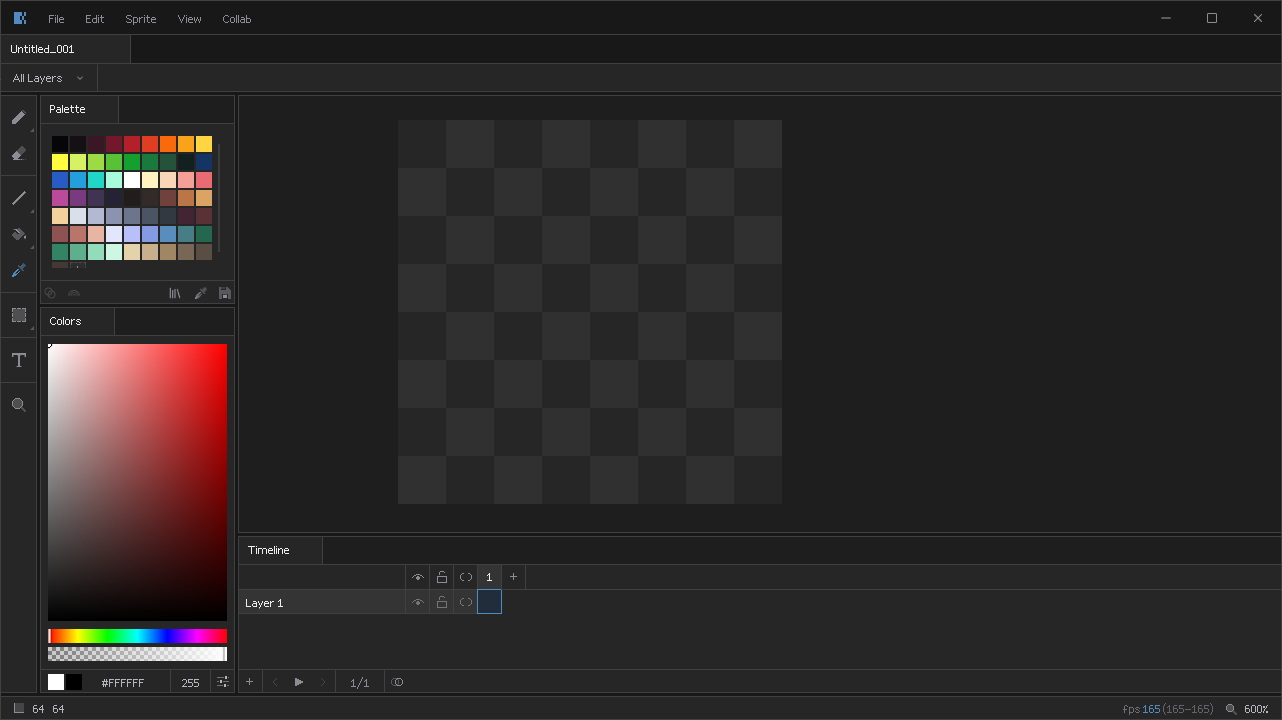This screenshot has width=1282, height=720.
Task: Play the animation in the timeline
Action: click(299, 682)
